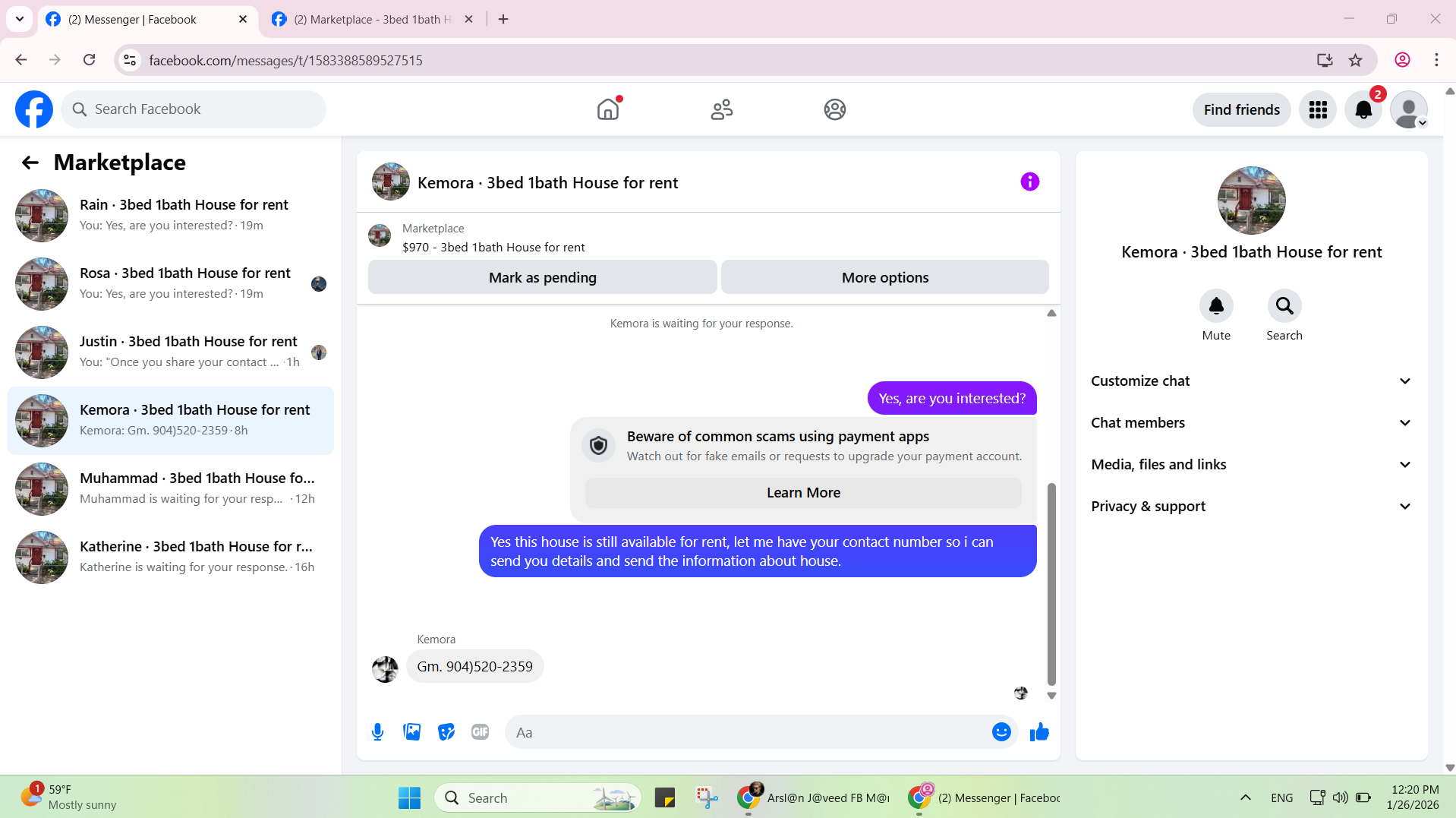The image size is (1456, 818).
Task: Click Find friends button
Action: pos(1241,109)
